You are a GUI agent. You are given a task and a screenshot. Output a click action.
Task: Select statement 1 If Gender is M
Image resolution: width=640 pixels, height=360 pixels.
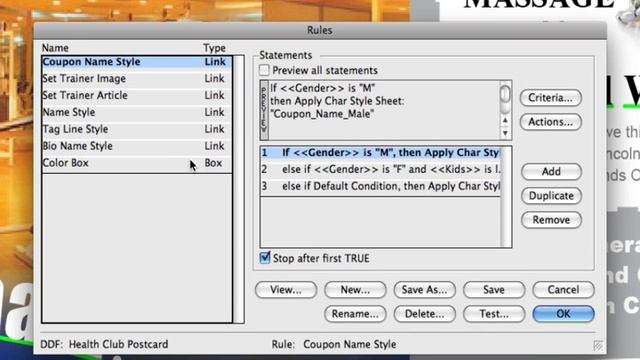(380, 153)
